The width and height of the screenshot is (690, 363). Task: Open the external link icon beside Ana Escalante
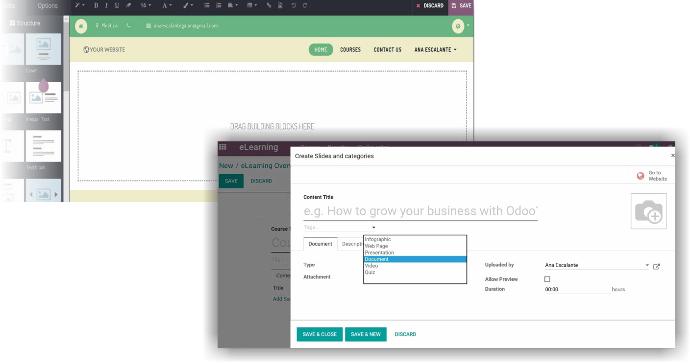pyautogui.click(x=656, y=267)
